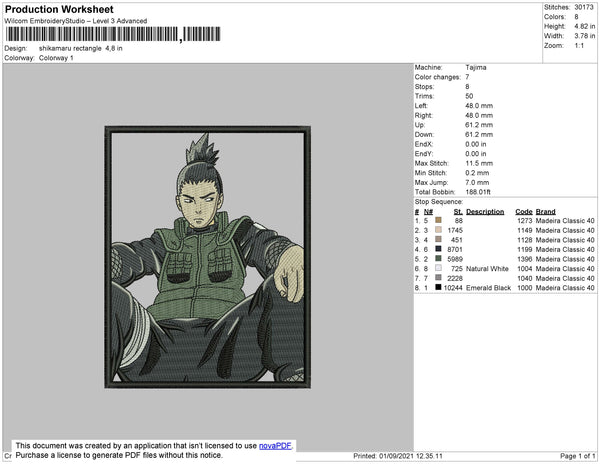Select stitch count 10244 in row 8
Viewport: 600px width, 464px height.
tap(453, 288)
